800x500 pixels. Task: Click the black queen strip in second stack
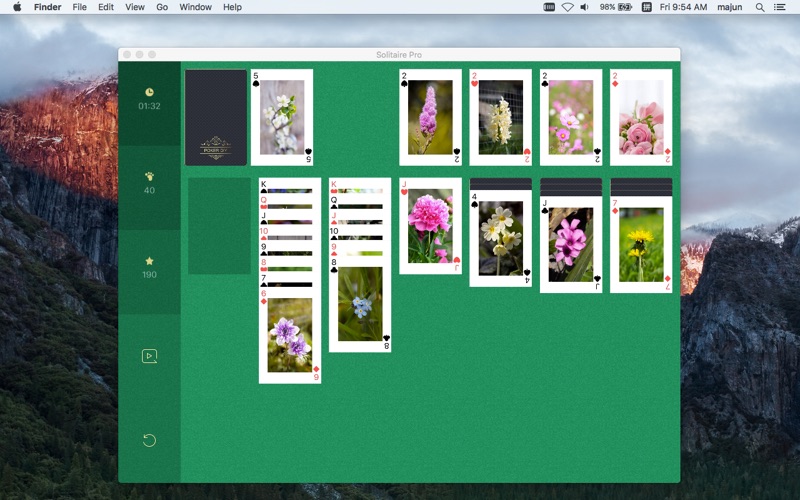tap(360, 202)
